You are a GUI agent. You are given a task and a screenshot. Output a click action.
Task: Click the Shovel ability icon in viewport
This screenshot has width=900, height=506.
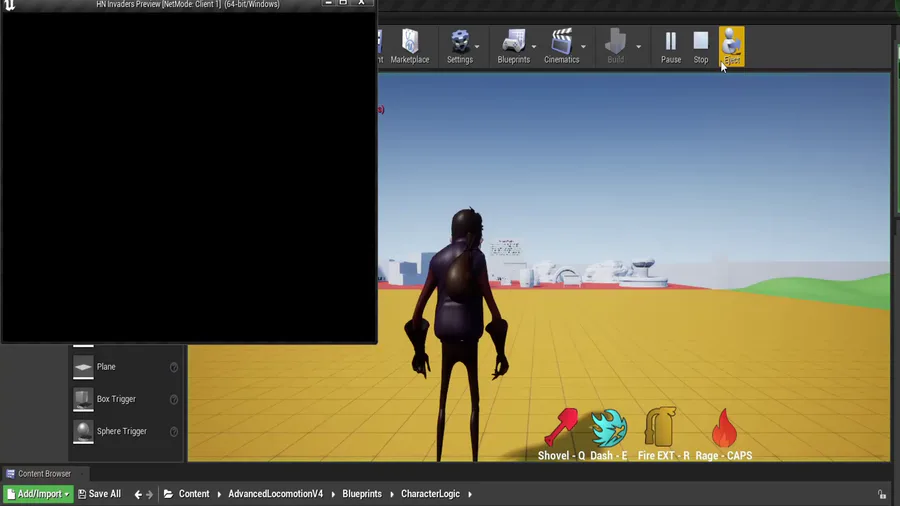(561, 427)
